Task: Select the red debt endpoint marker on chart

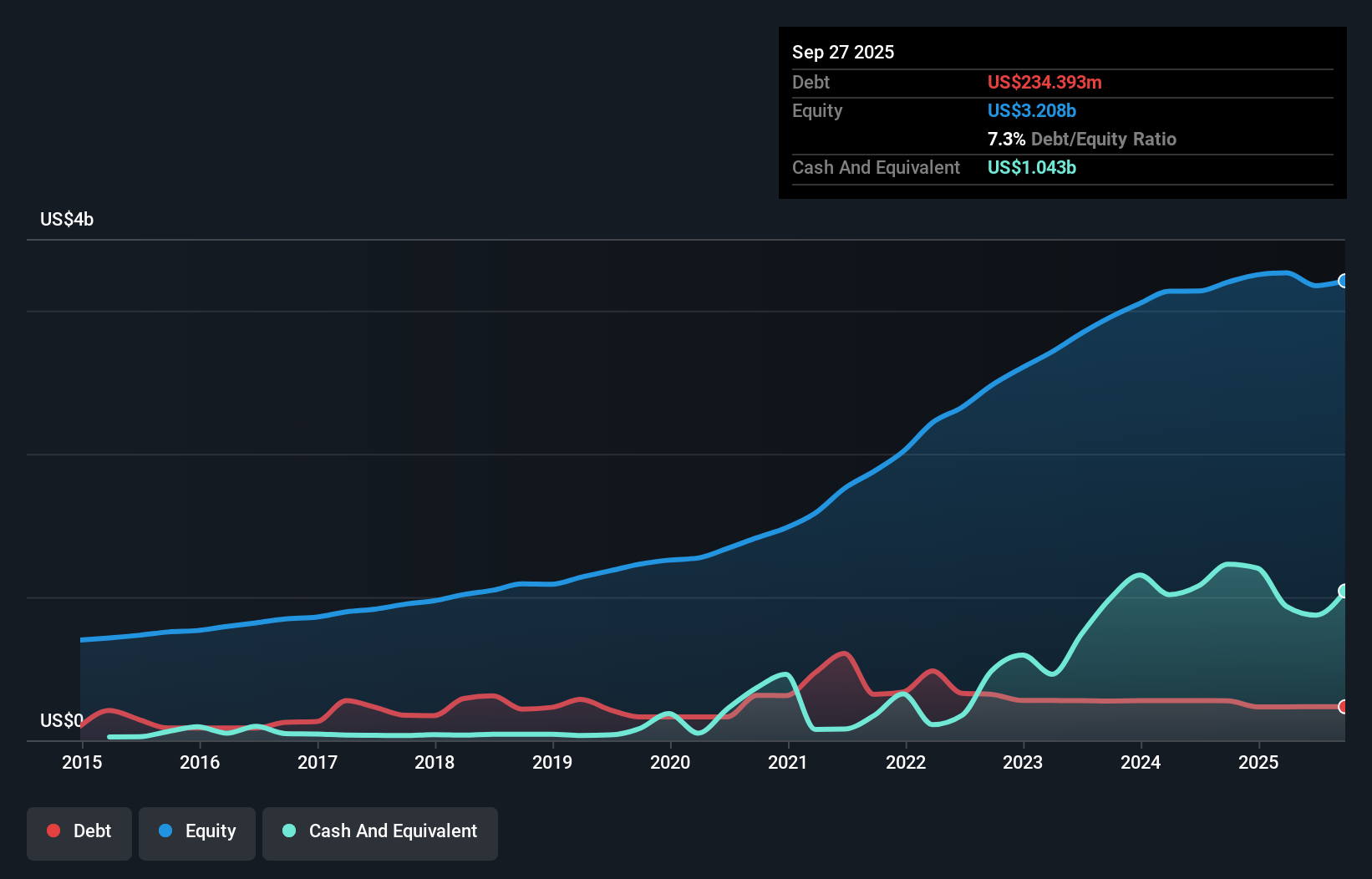Action: pyautogui.click(x=1344, y=706)
